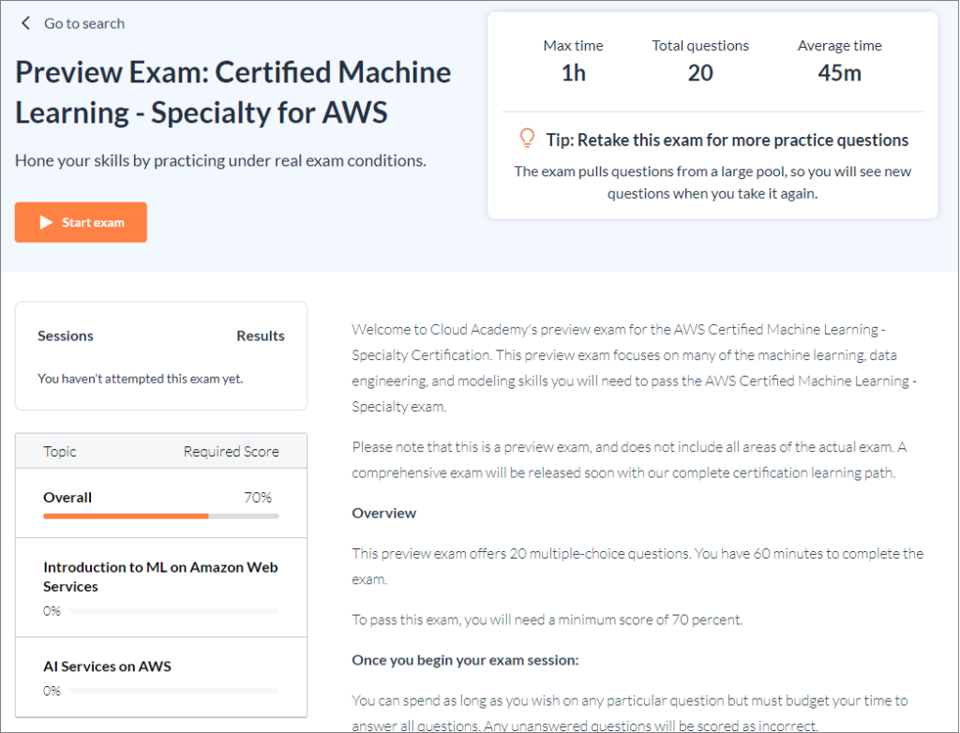
Task: Click the 'Please note that this is a preview exam' paragraph
Action: 629,460
